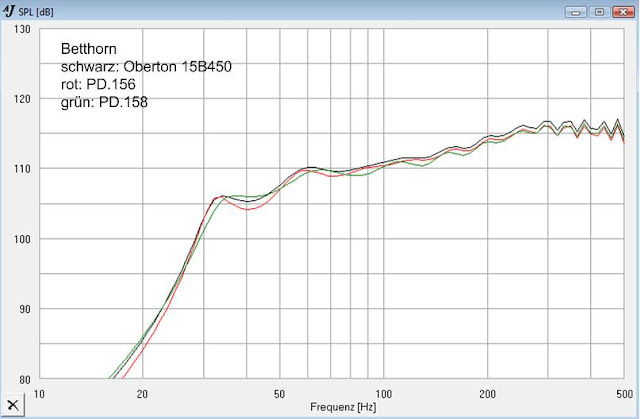The image size is (640, 419).
Task: Click the 'schwarz: Oberton 15B450' legend line
Action: point(146,67)
